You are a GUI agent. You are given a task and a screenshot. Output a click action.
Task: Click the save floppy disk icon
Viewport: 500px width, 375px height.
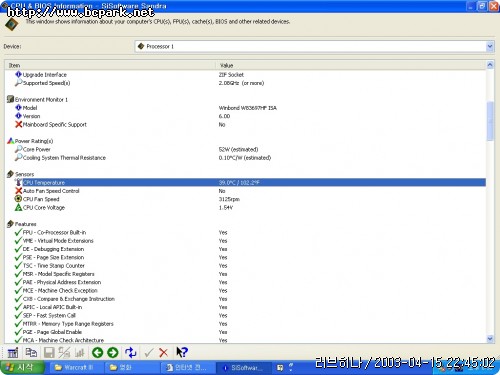point(49,352)
